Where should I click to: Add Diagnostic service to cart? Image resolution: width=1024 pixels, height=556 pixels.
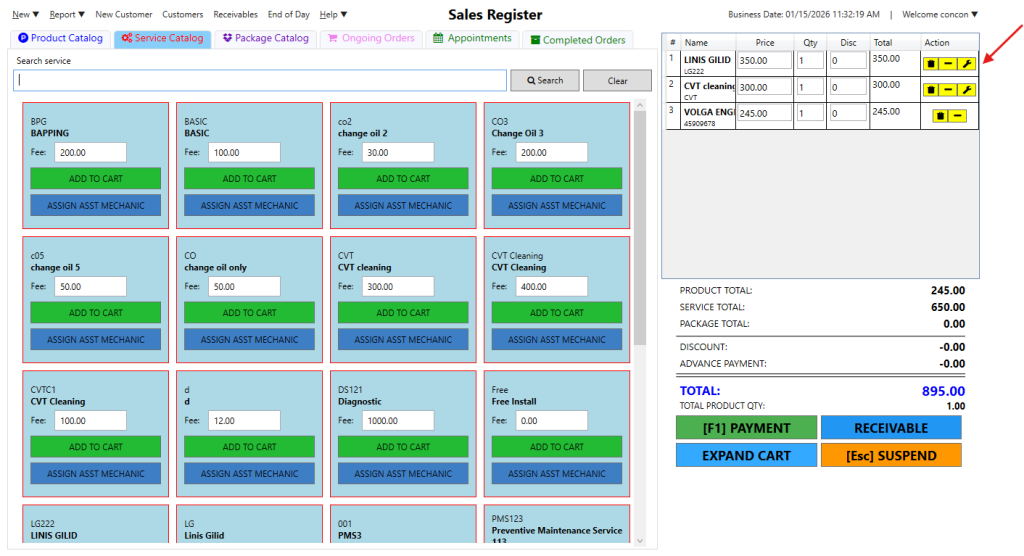pyautogui.click(x=403, y=447)
